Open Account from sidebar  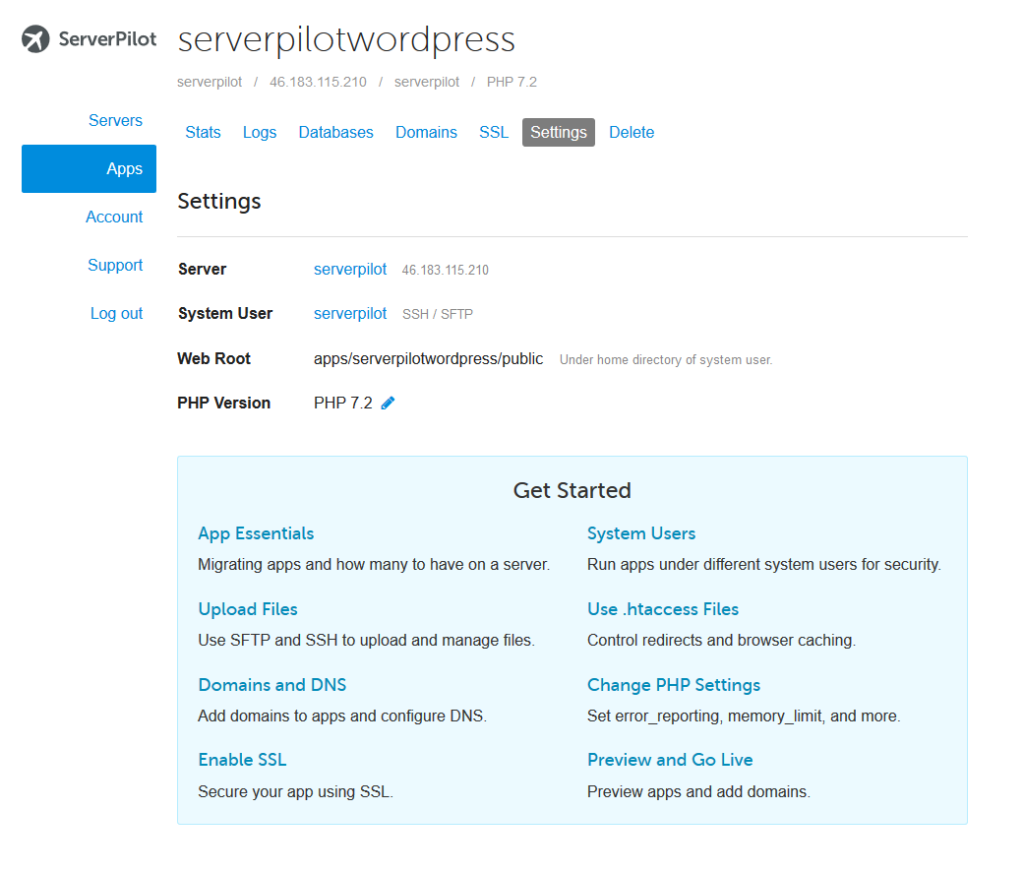click(x=114, y=217)
